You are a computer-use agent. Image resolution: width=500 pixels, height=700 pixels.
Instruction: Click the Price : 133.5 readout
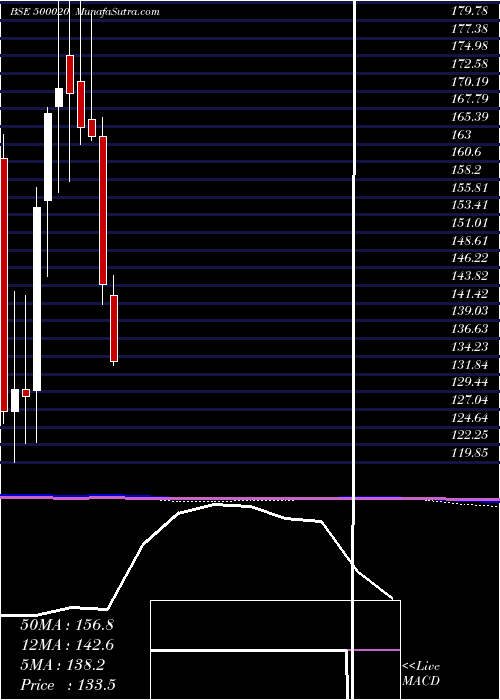(68, 685)
